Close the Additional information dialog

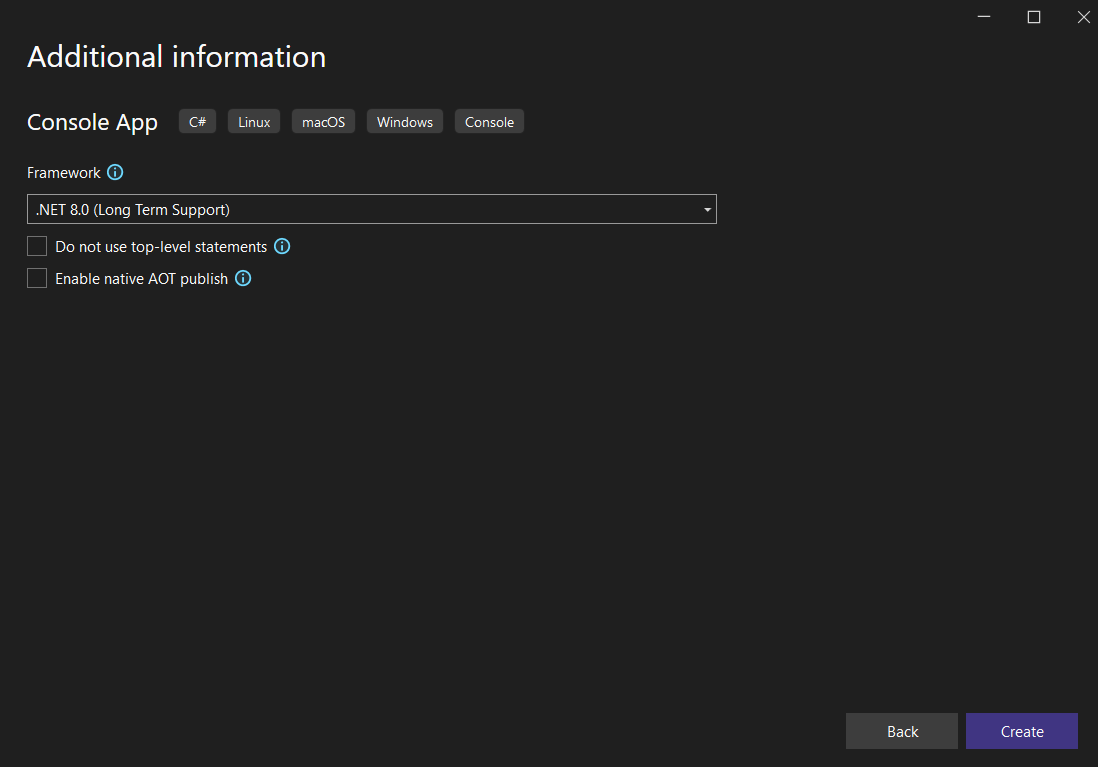click(x=1083, y=17)
